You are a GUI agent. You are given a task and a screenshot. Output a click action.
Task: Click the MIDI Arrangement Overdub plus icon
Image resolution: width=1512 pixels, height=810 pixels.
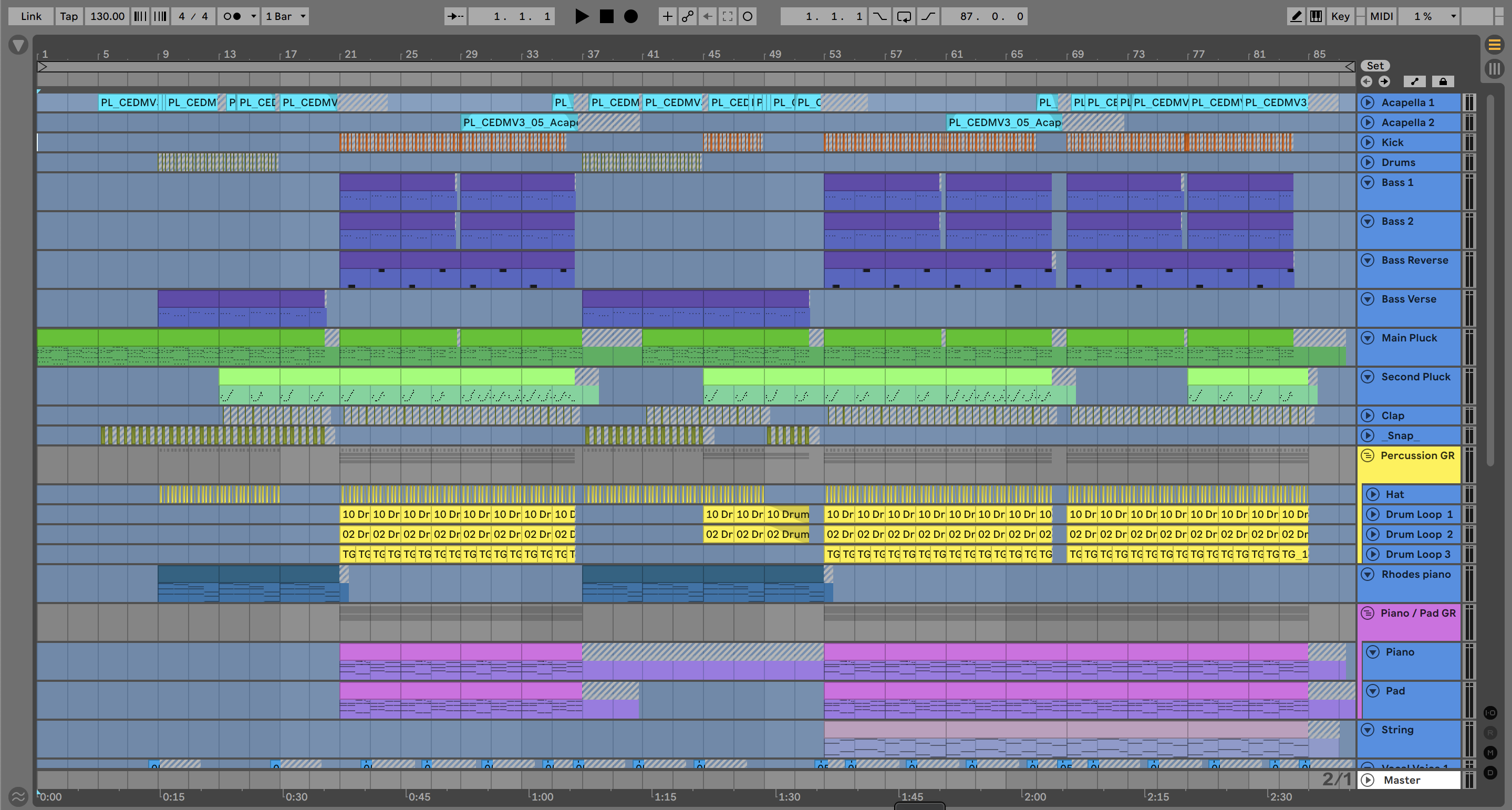point(667,16)
